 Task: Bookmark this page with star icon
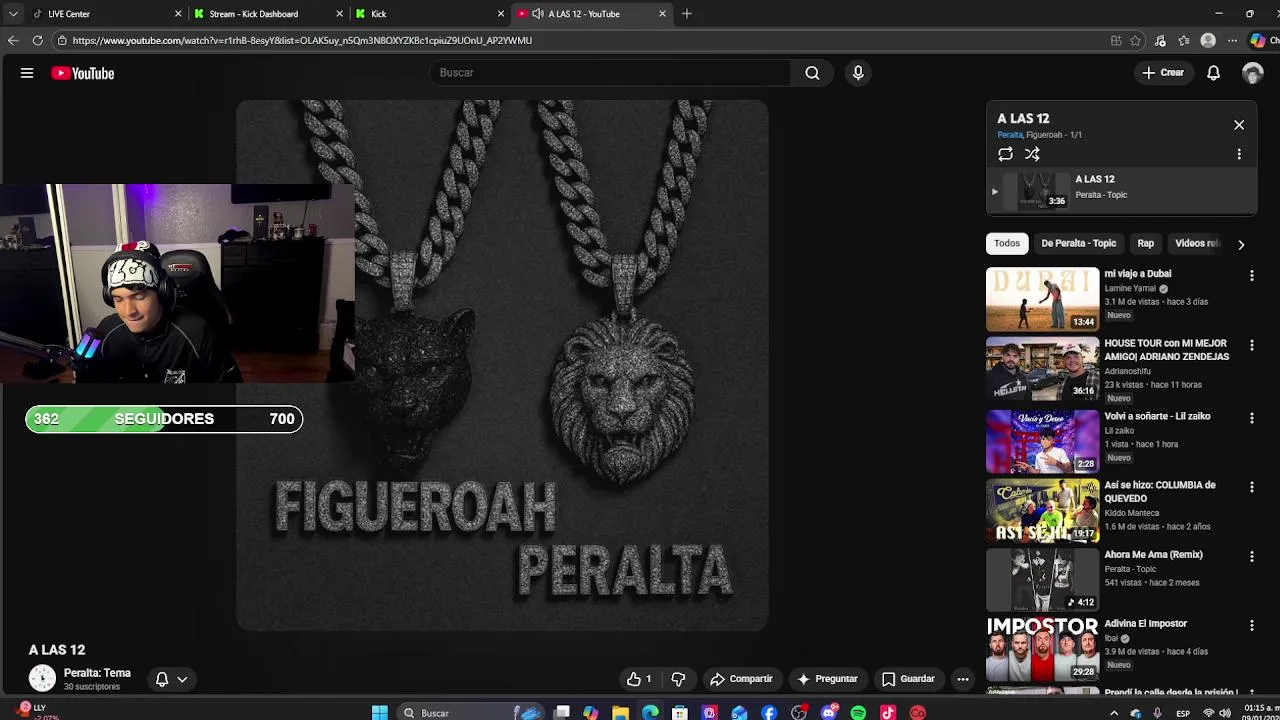[1135, 41]
